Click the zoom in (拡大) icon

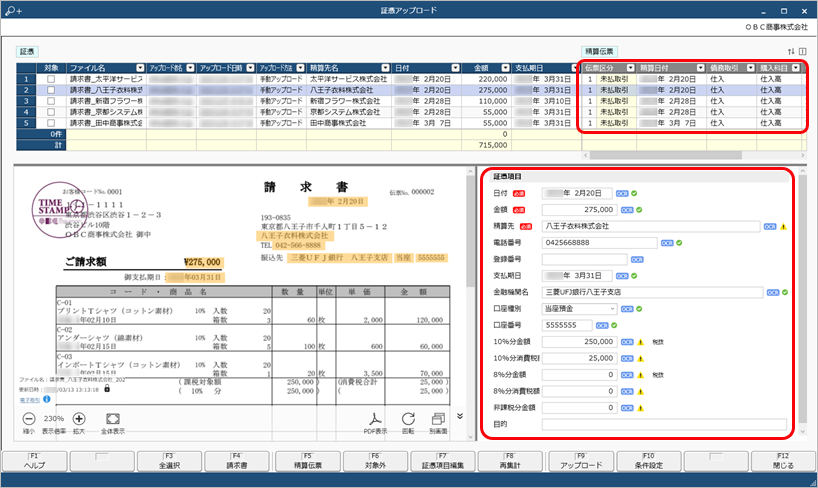coord(79,419)
